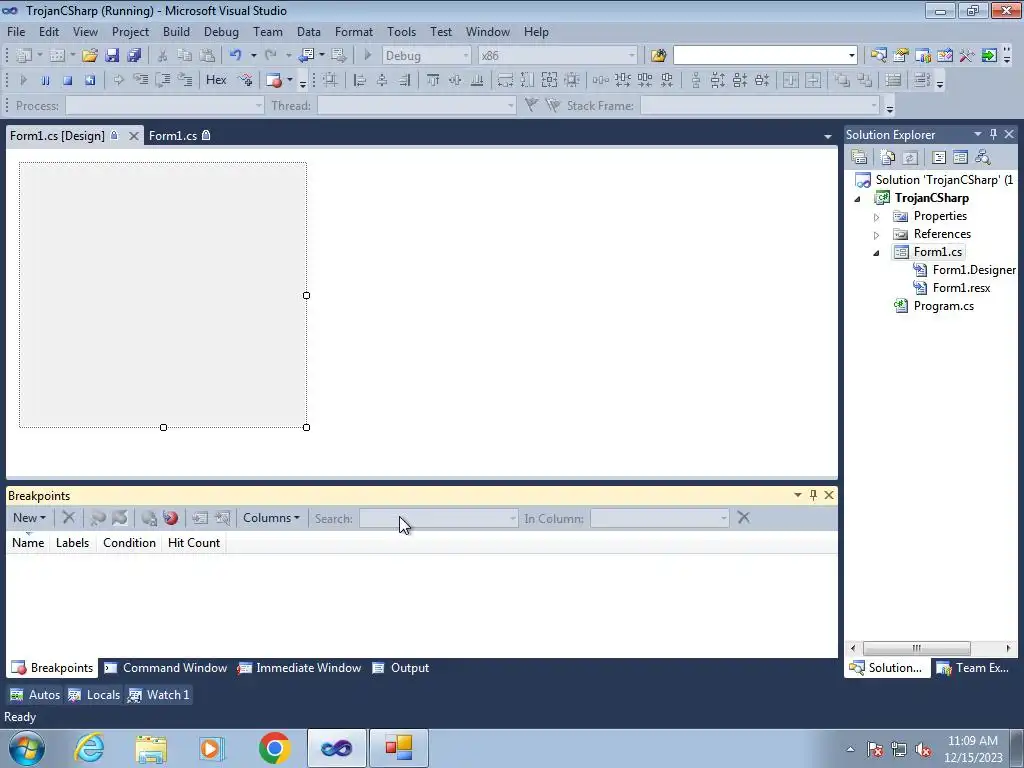Collapse the Form1.cs node
The image size is (1024, 768).
(x=876, y=253)
